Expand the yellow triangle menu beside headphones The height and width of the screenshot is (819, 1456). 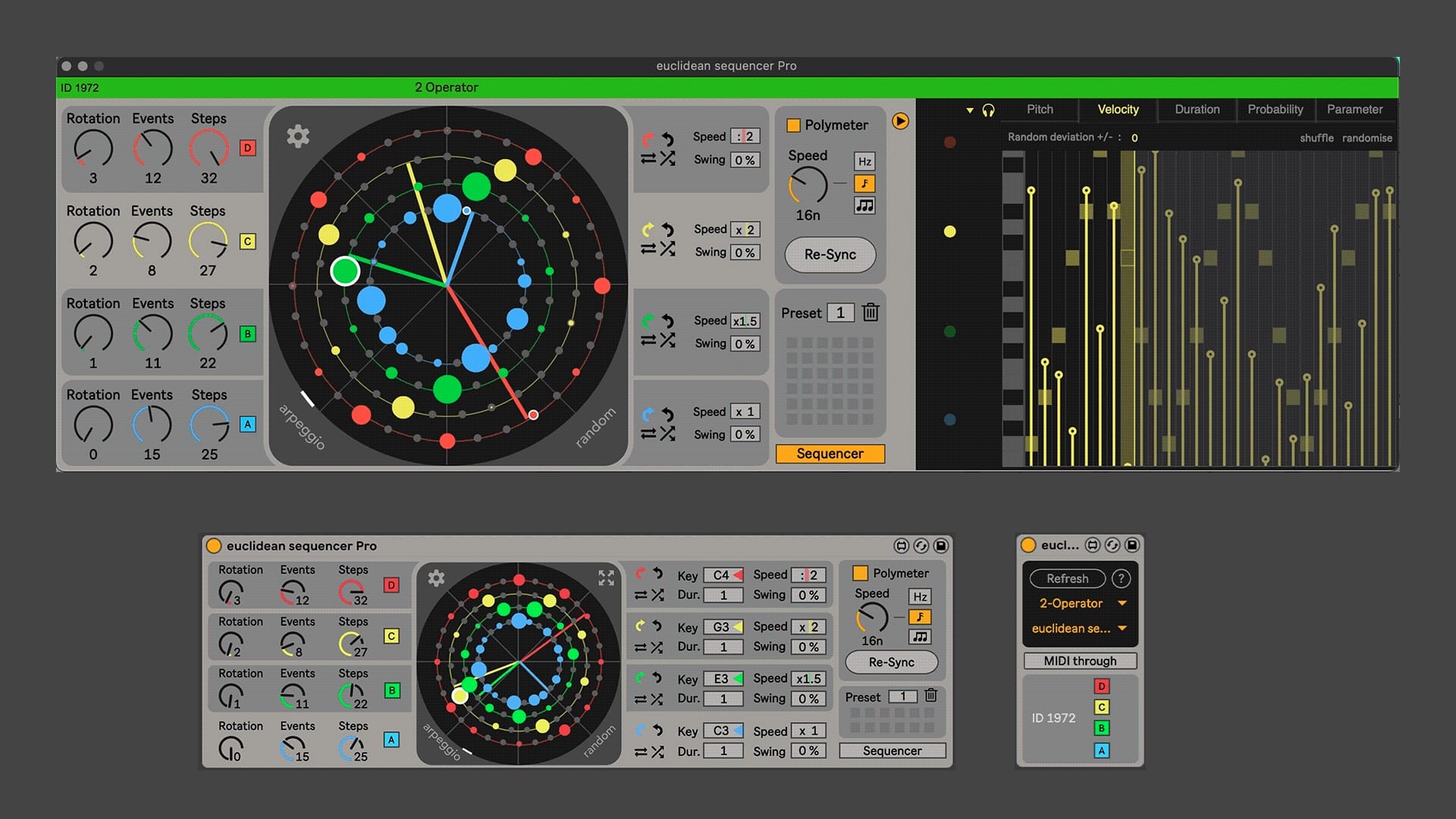pyautogui.click(x=969, y=111)
